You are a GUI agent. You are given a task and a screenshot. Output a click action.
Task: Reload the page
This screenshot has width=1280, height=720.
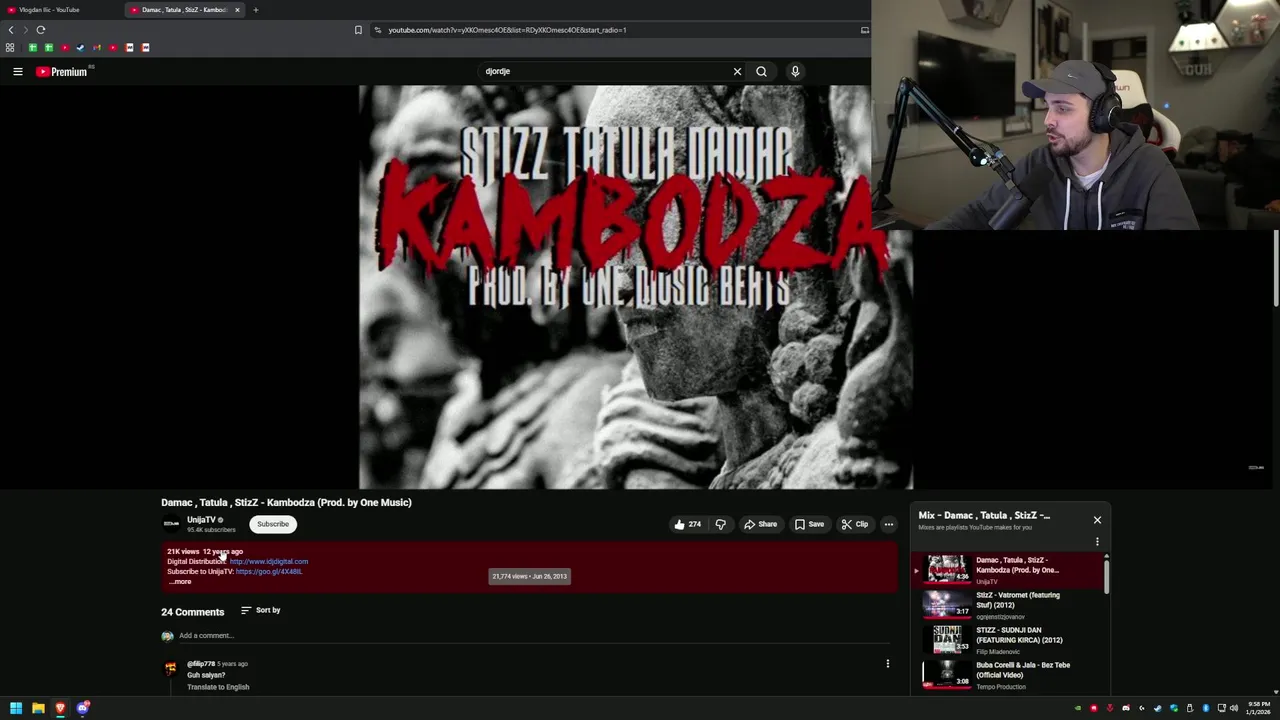[x=41, y=30]
